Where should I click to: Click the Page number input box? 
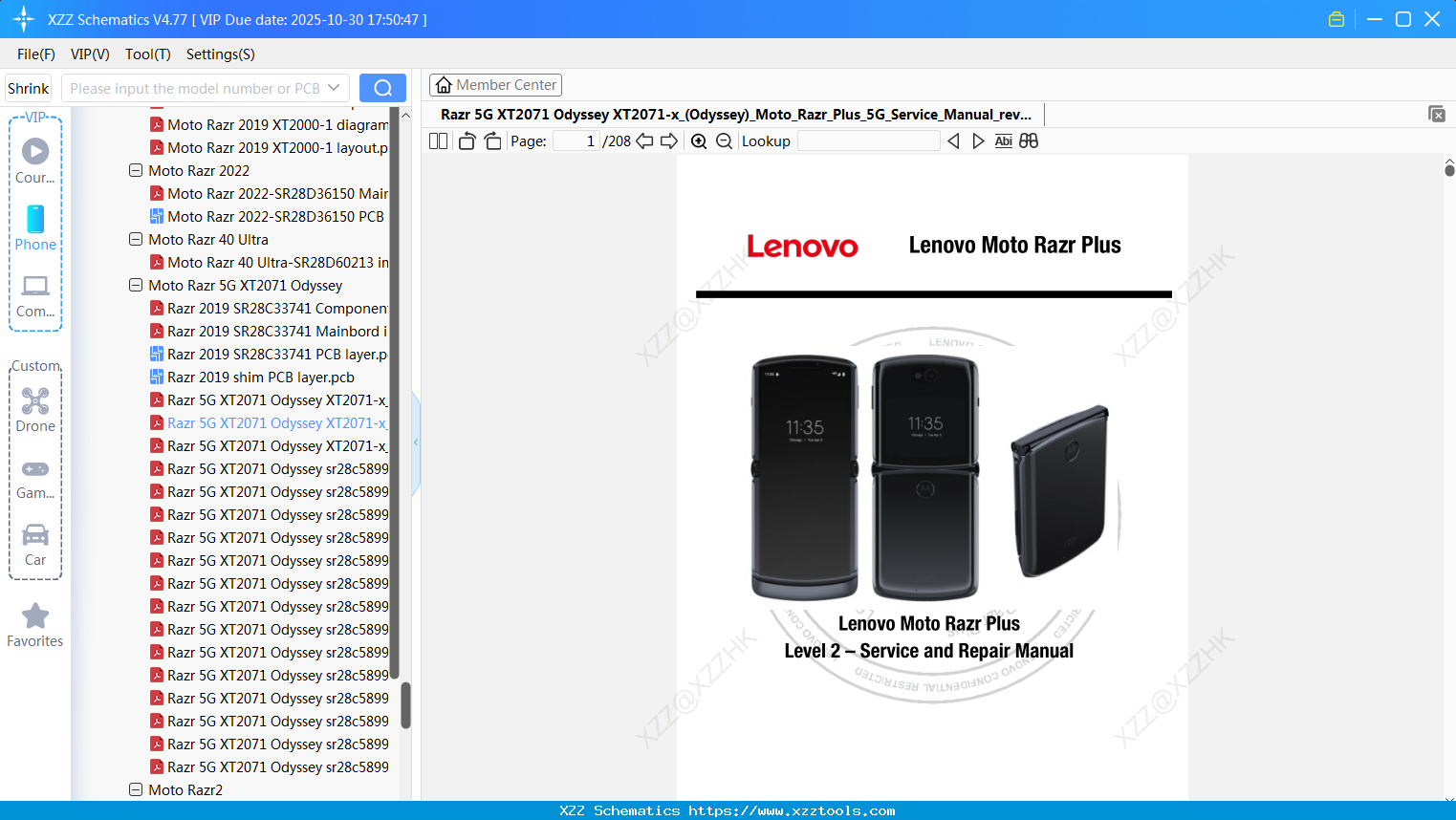[576, 141]
